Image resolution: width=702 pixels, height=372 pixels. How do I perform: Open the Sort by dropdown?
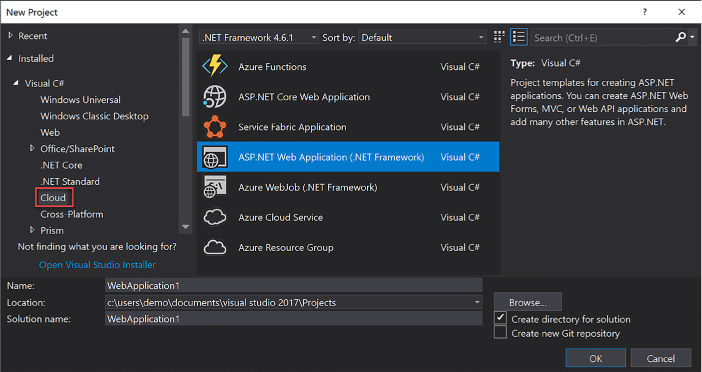(x=422, y=38)
